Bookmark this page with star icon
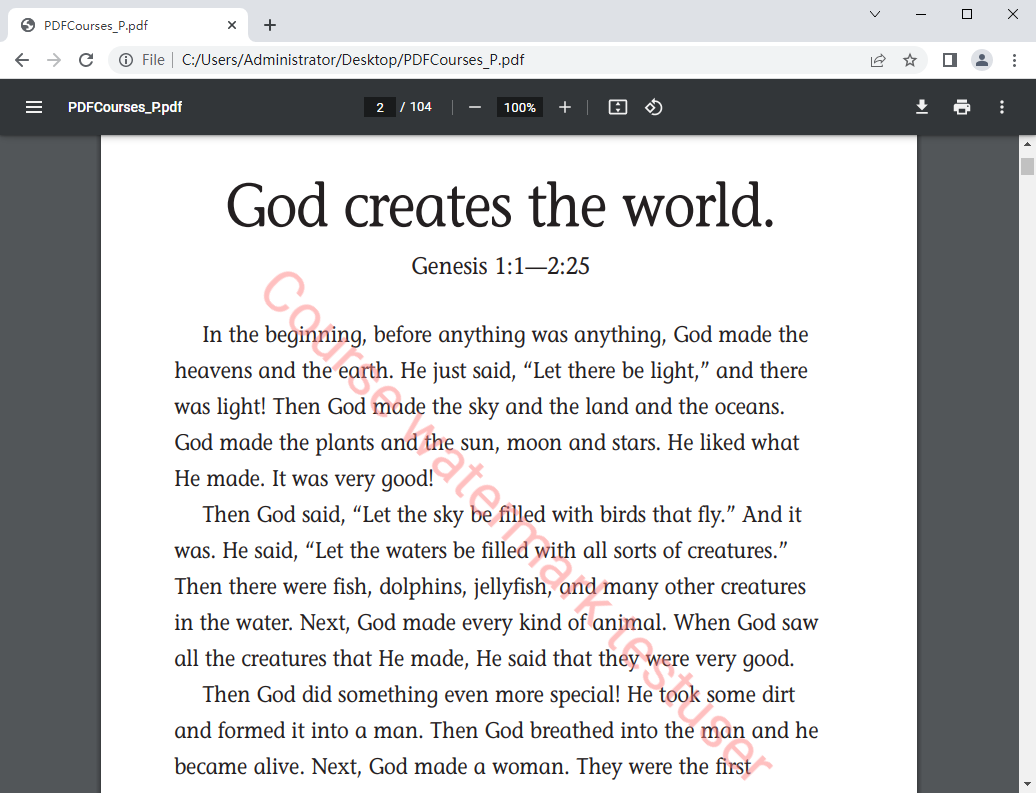The width and height of the screenshot is (1036, 793). [x=910, y=60]
